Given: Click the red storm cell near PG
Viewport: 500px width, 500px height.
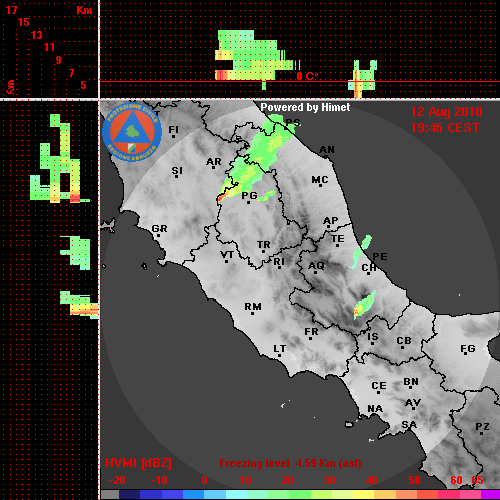Looking at the screenshot, I should tap(221, 197).
